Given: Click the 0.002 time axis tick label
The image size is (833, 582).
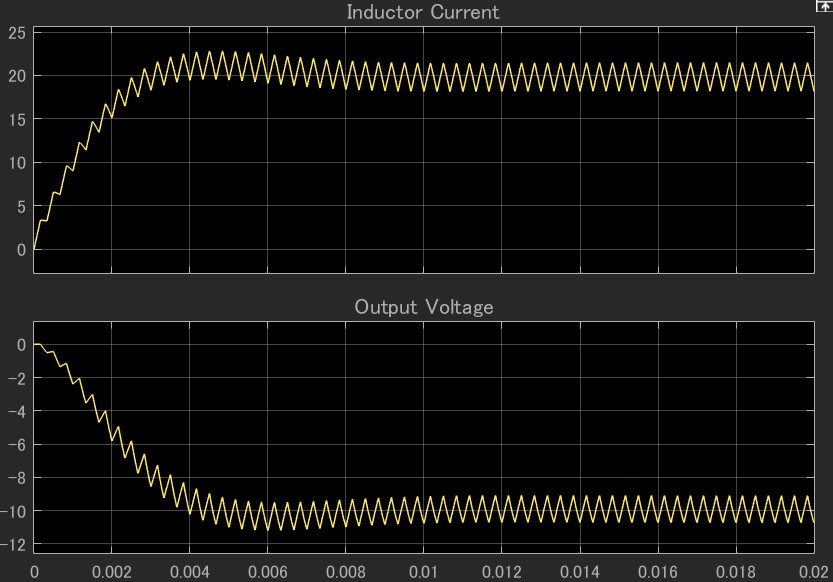Looking at the screenshot, I should point(112,571).
